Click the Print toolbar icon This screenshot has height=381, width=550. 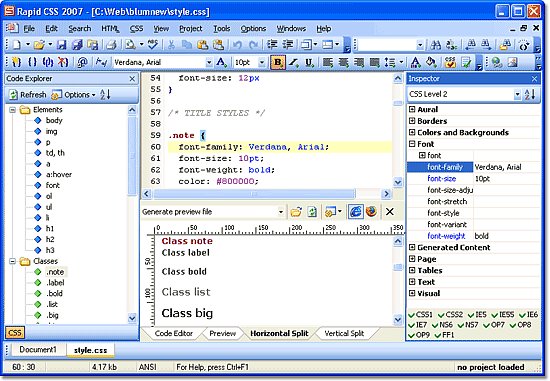[x=111, y=45]
